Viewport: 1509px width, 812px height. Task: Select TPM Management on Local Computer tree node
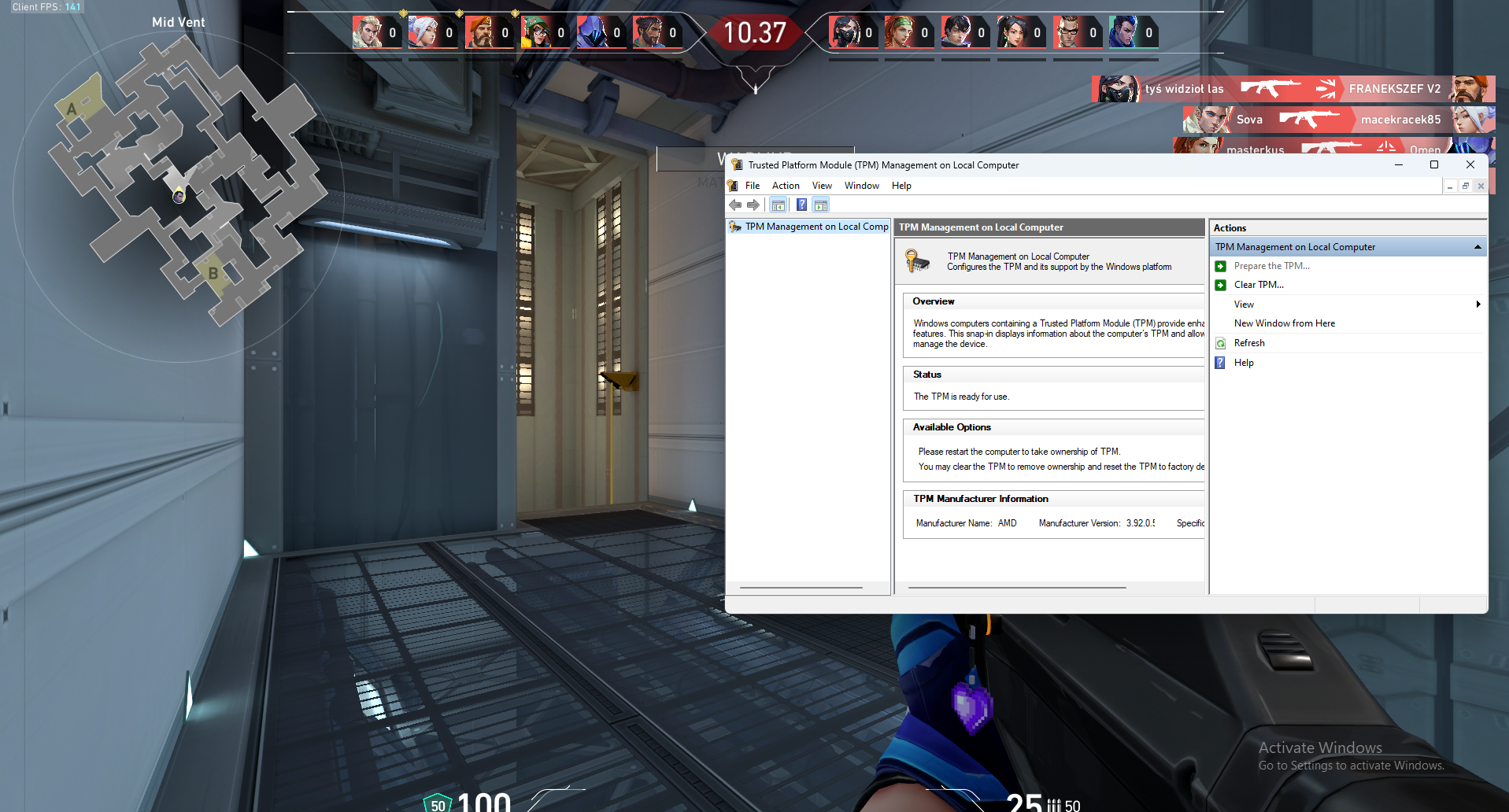(x=809, y=227)
